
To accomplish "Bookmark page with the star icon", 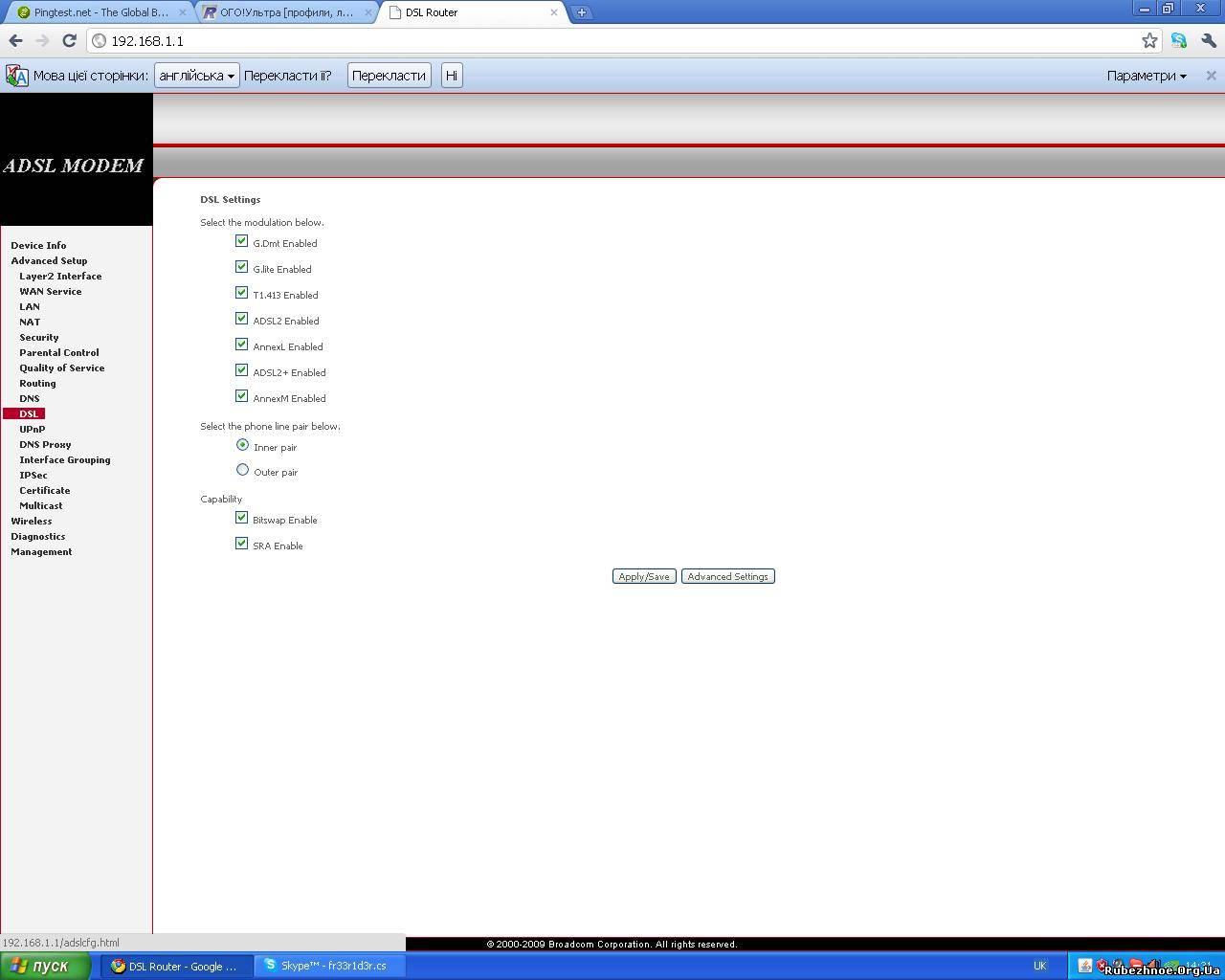I will point(1149,40).
